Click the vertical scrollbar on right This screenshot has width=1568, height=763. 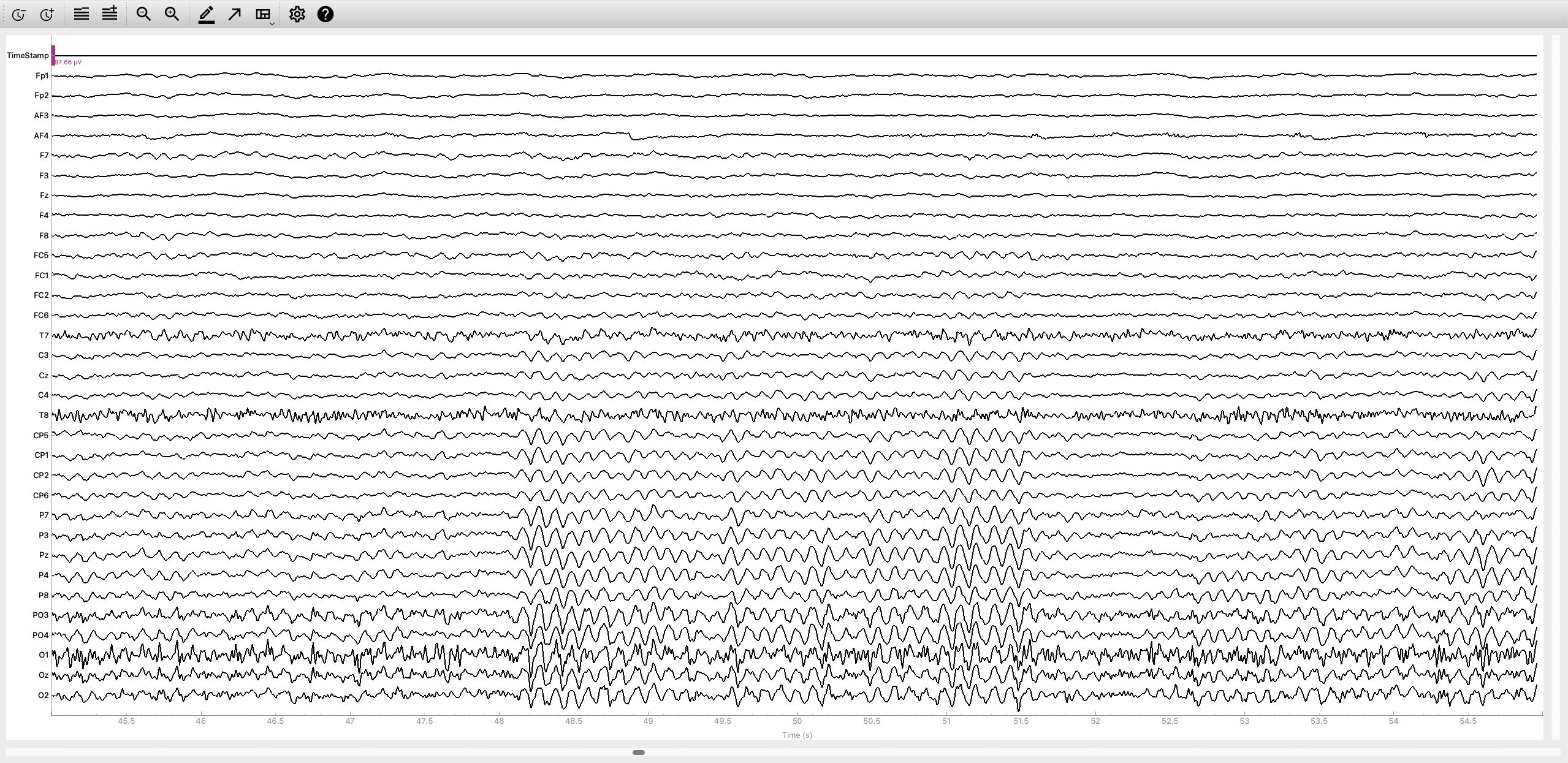click(x=1555, y=386)
